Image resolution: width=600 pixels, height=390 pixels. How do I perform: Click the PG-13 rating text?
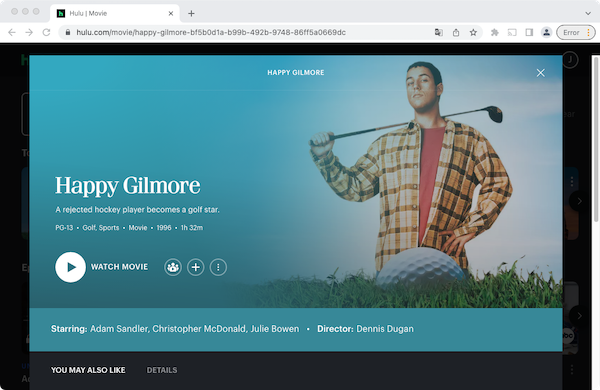point(64,228)
